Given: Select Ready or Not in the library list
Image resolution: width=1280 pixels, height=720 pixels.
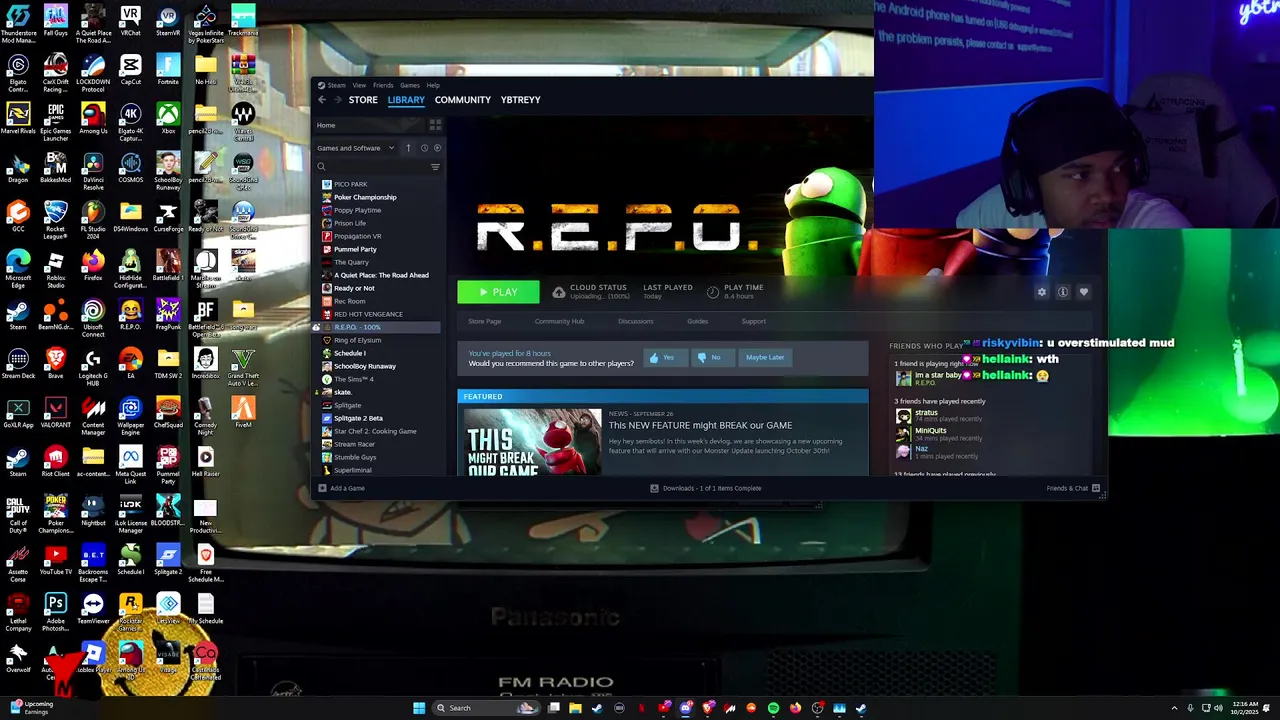Looking at the screenshot, I should coord(354,288).
